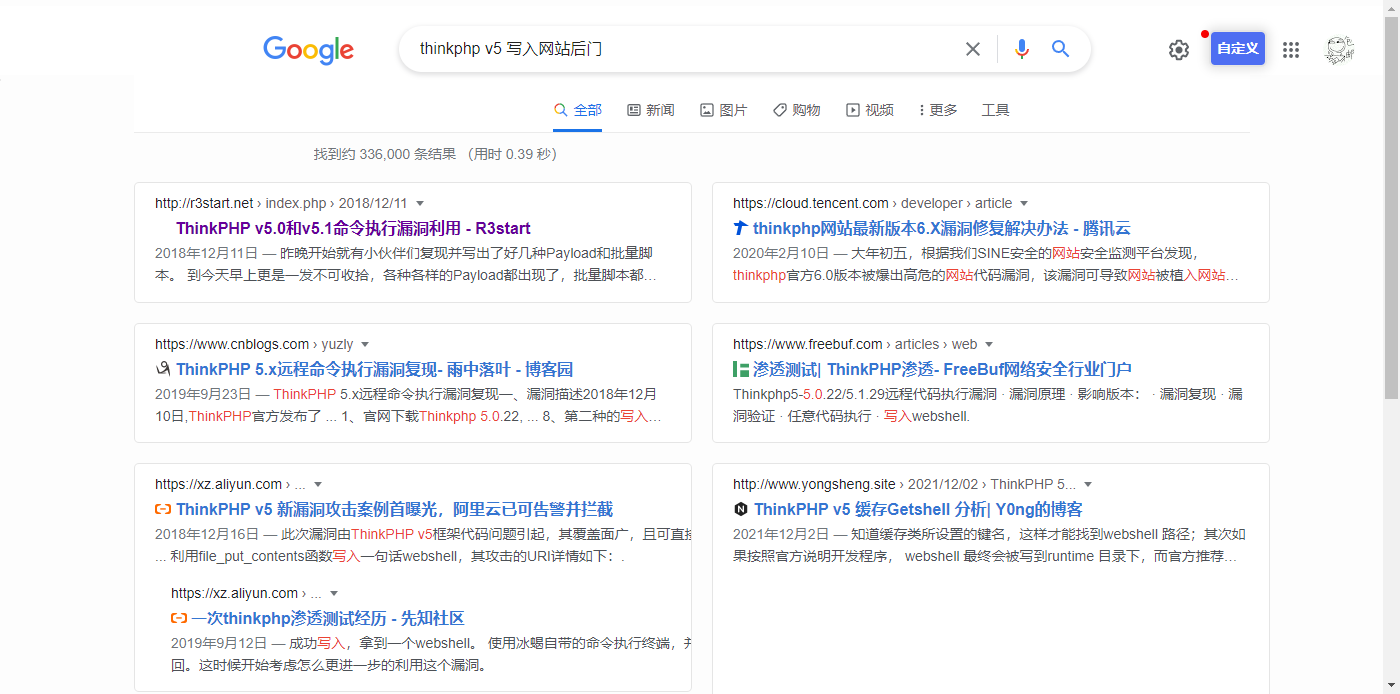Viewport: 1400px width, 694px height.
Task: Expand the cloud.tencent.com result options arrow
Action: click(x=1024, y=203)
